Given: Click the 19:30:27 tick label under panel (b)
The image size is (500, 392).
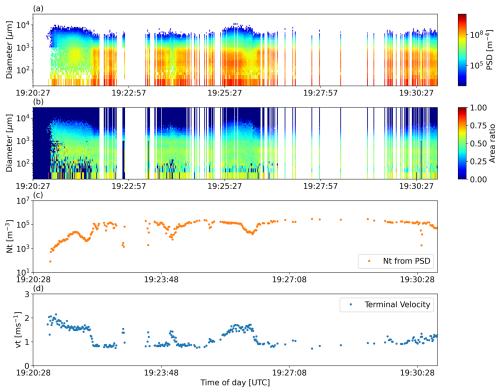Looking at the screenshot, I should tap(416, 186).
